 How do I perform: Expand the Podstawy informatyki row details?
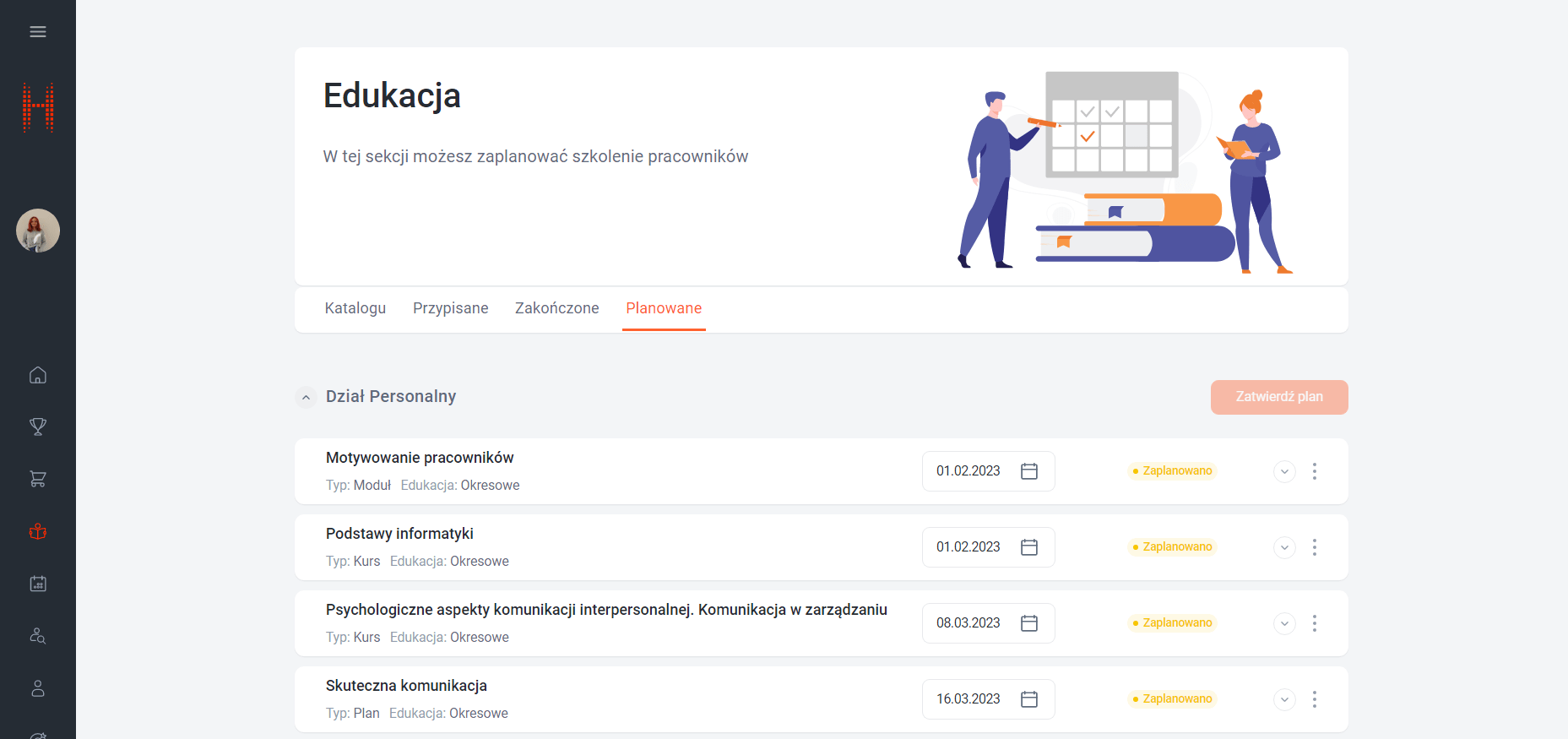tap(1284, 547)
